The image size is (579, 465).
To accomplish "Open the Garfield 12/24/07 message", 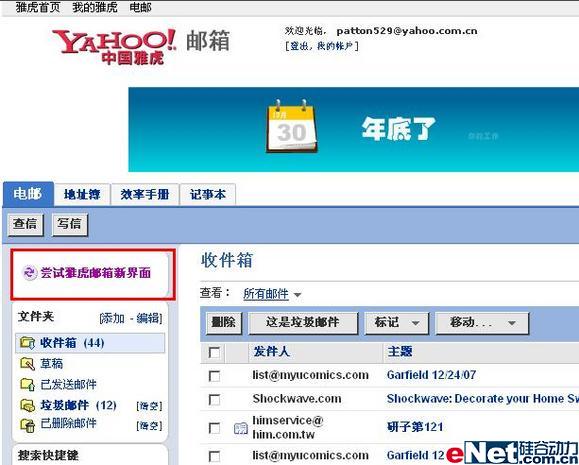I will click(431, 375).
